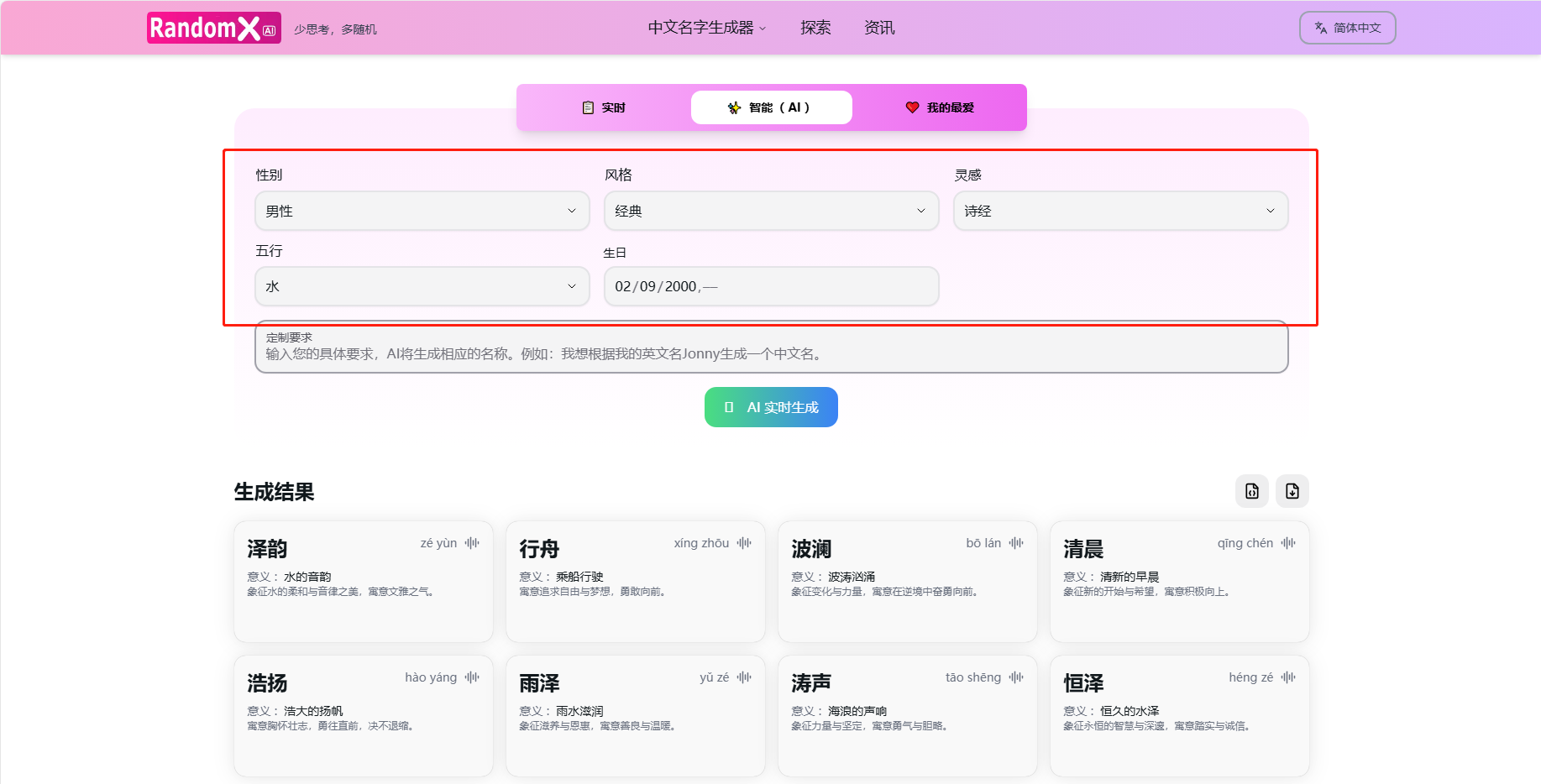
Task: Open the 探索 menu item
Action: tap(815, 28)
